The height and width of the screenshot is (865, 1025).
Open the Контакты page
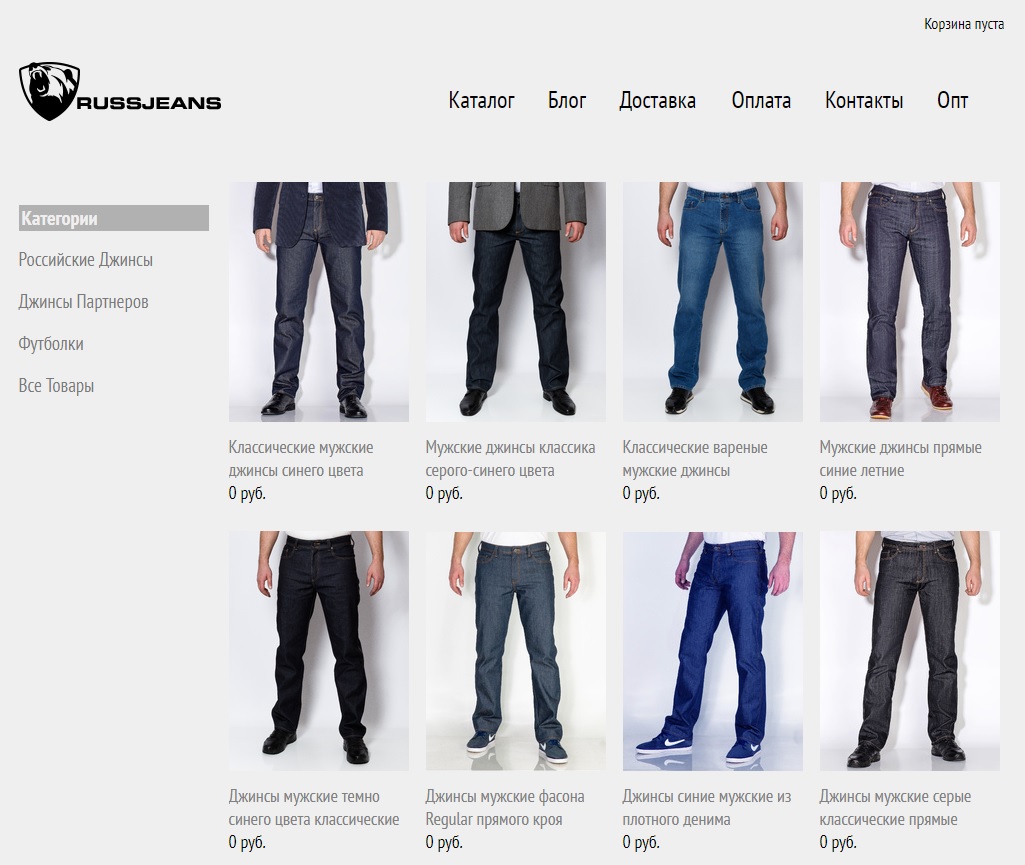864,101
